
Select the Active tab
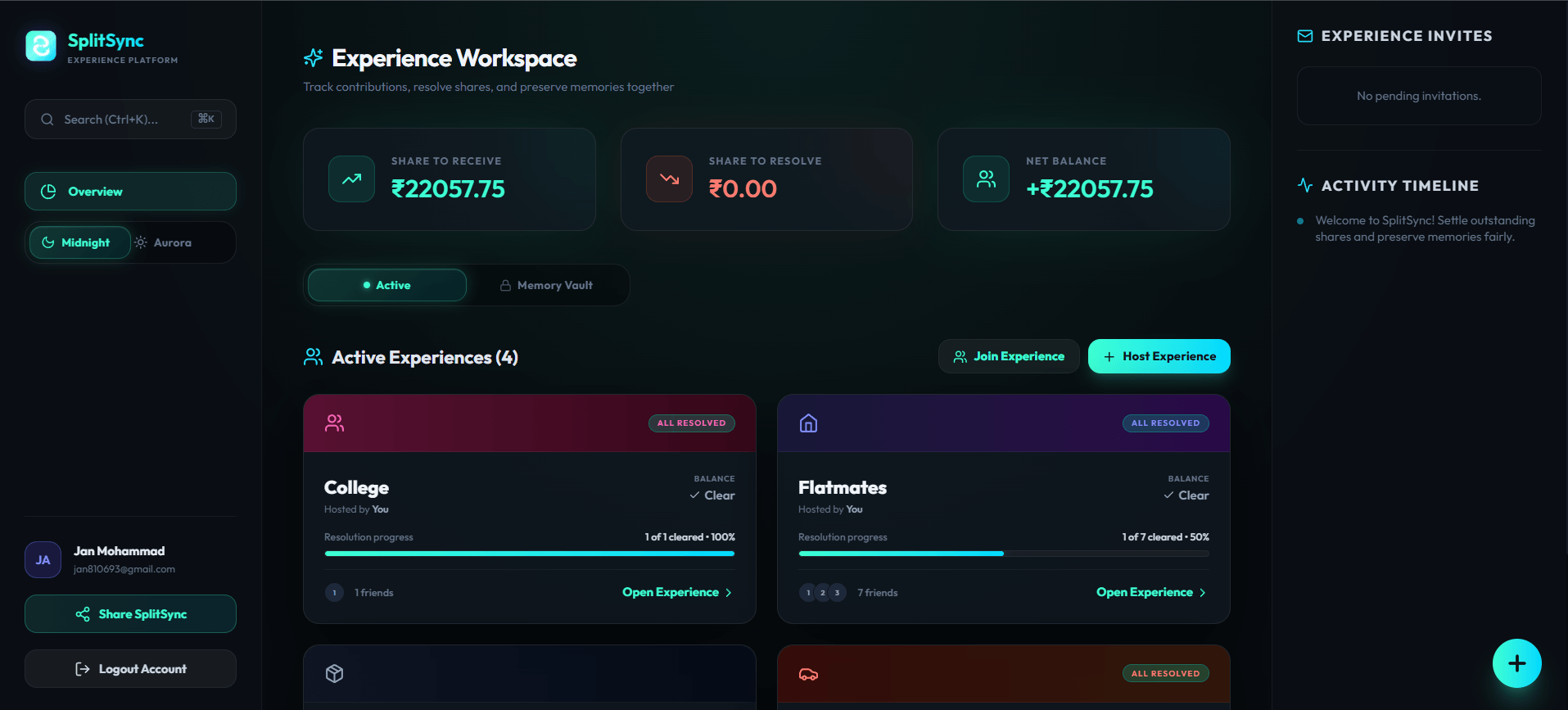coord(386,285)
